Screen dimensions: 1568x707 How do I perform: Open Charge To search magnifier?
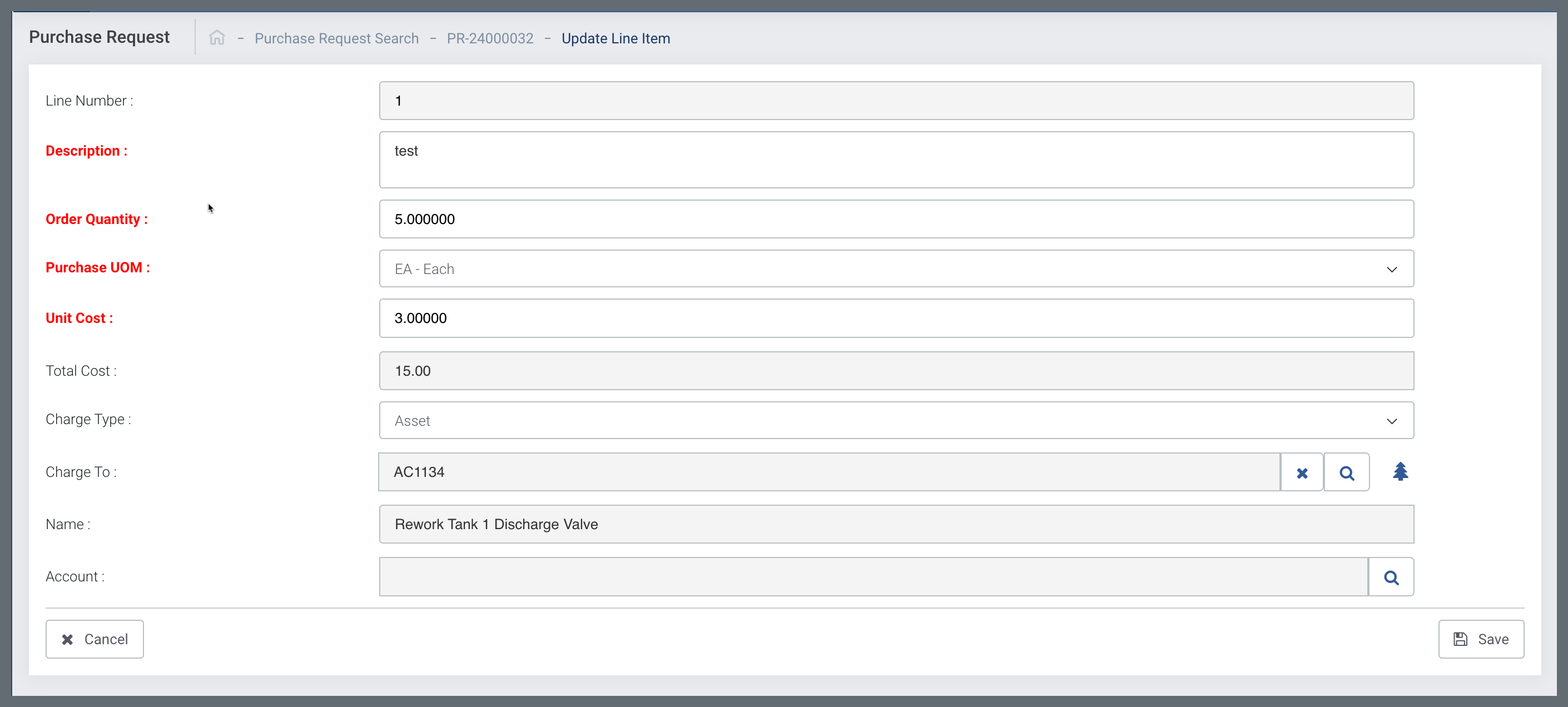coord(1347,472)
